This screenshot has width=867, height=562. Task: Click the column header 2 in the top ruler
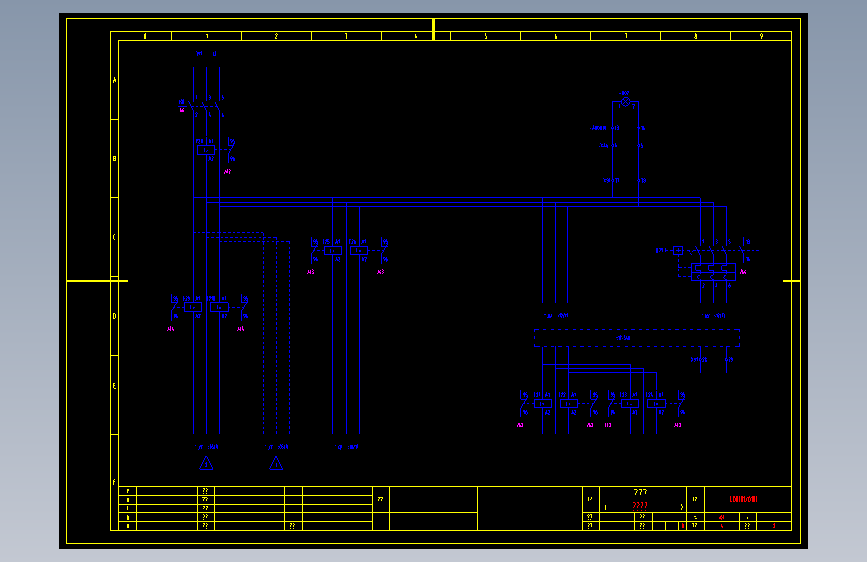[276, 36]
